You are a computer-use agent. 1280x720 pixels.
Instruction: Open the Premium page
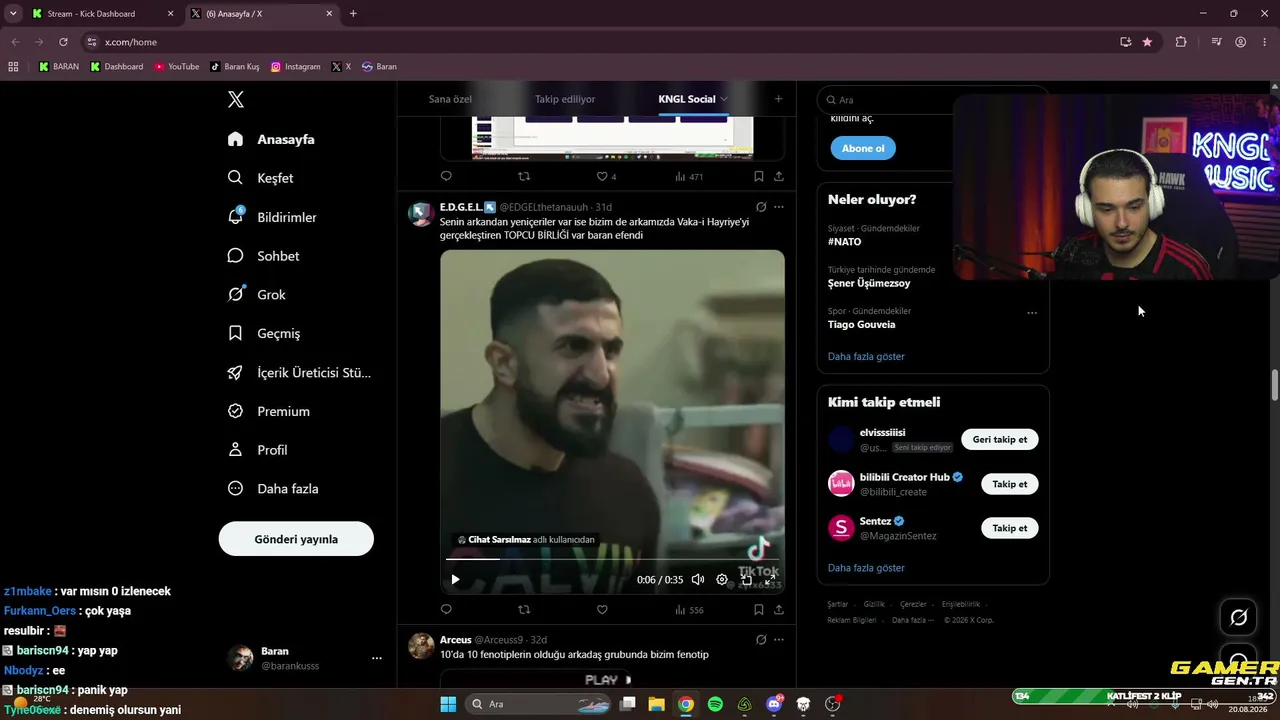pos(268,411)
